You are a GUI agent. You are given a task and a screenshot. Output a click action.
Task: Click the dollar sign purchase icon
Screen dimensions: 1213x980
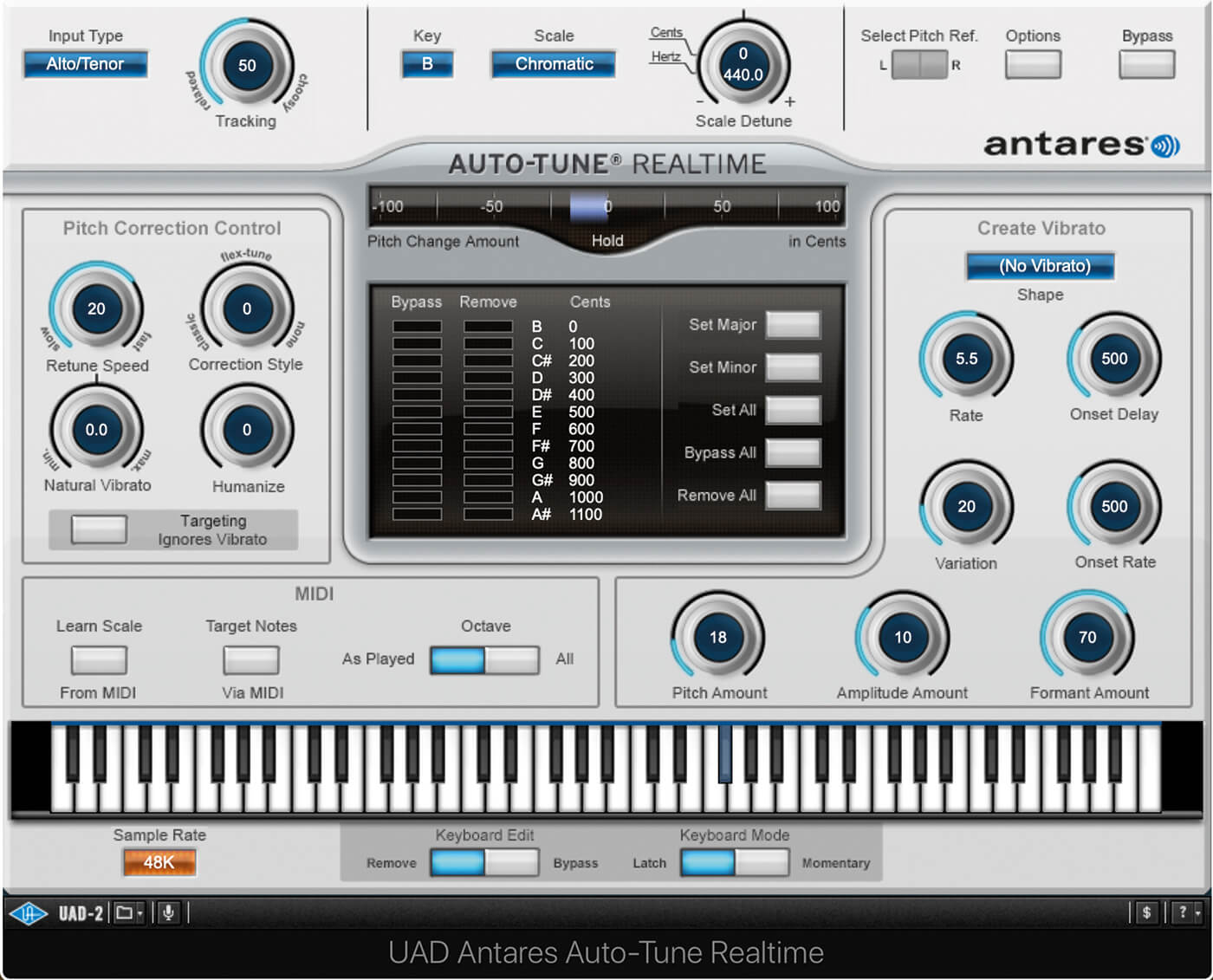(1147, 912)
